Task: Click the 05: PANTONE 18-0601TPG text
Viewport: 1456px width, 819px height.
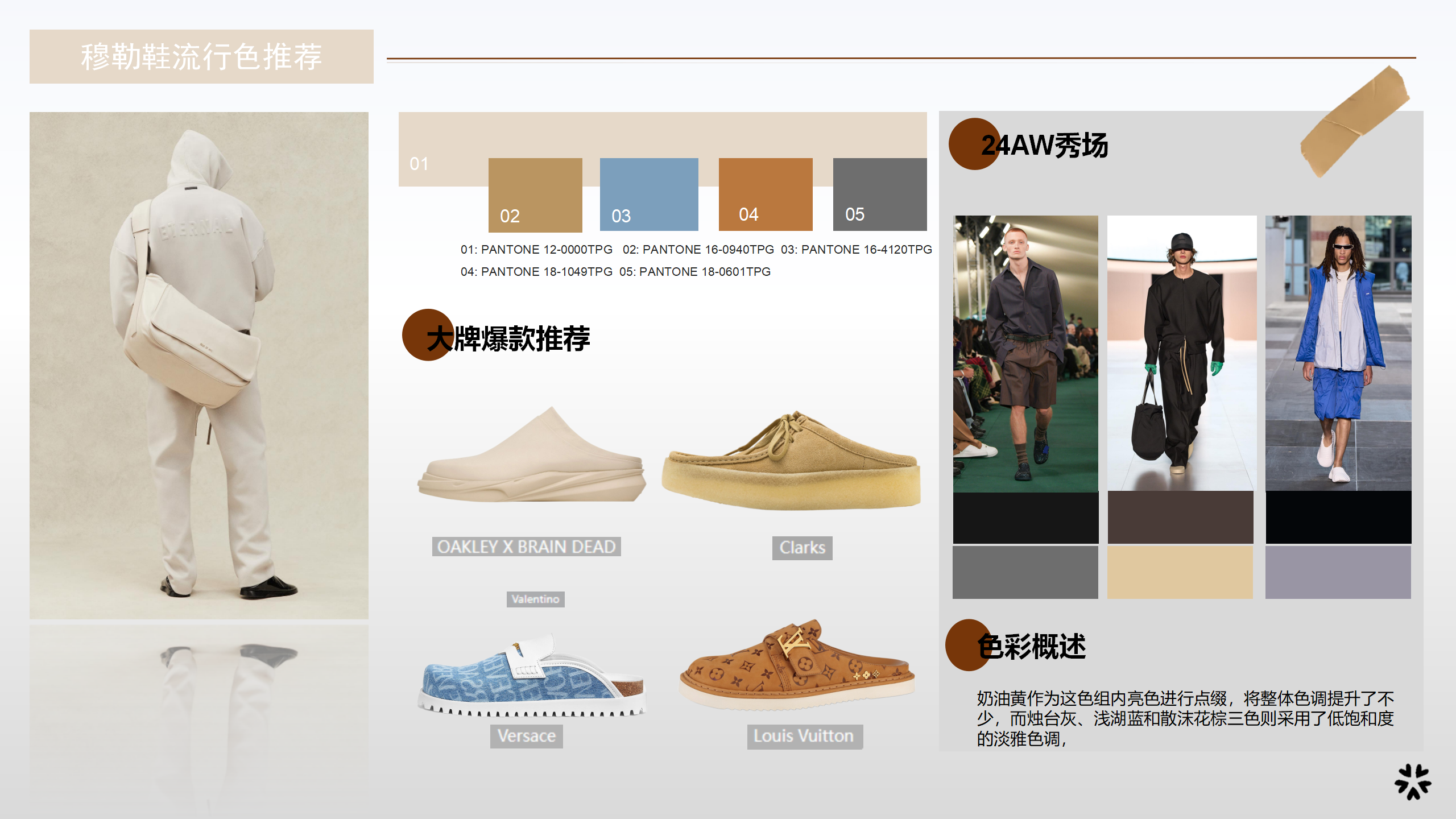Action: (694, 272)
